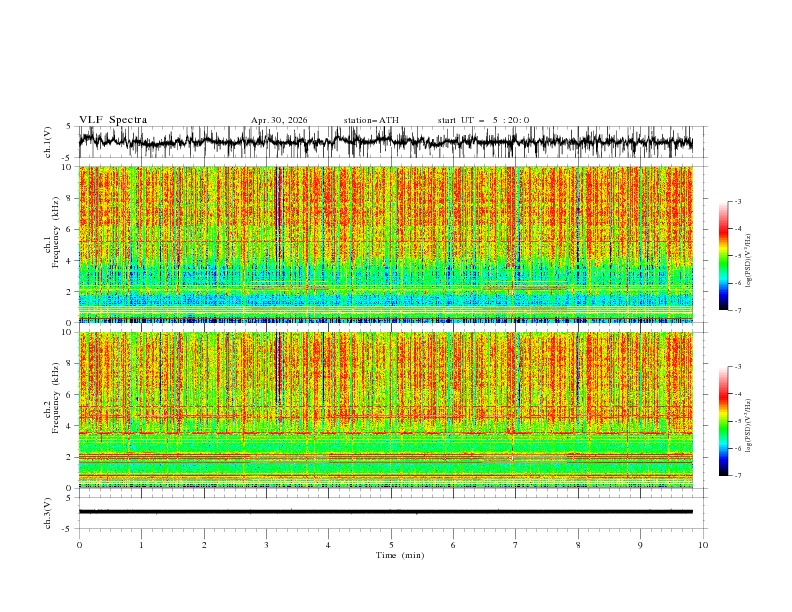Click the ch.2 Frequency (kHz) axis label
Viewport: 792px width, 612px height.
pos(52,410)
